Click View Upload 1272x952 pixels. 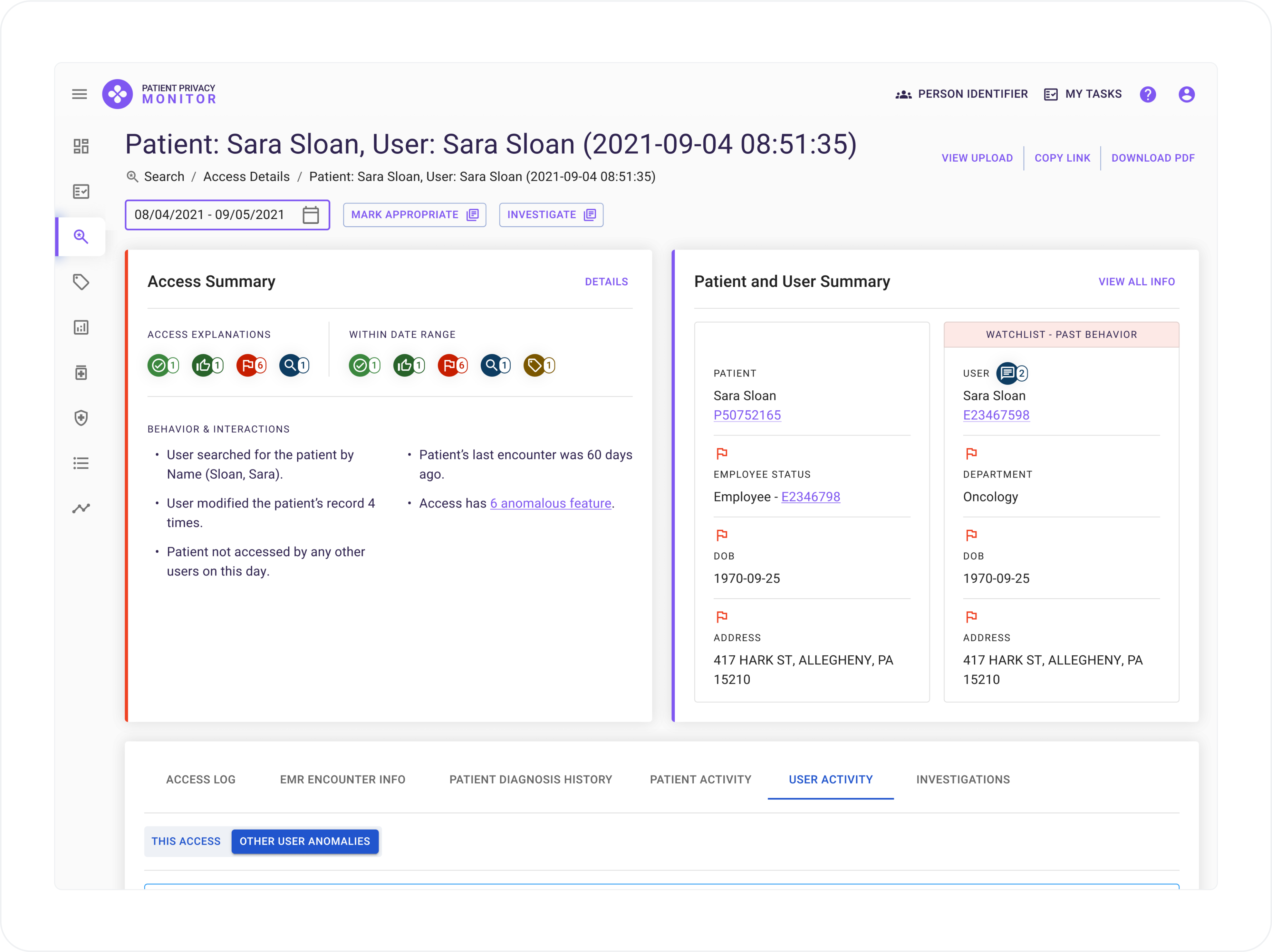[x=977, y=158]
